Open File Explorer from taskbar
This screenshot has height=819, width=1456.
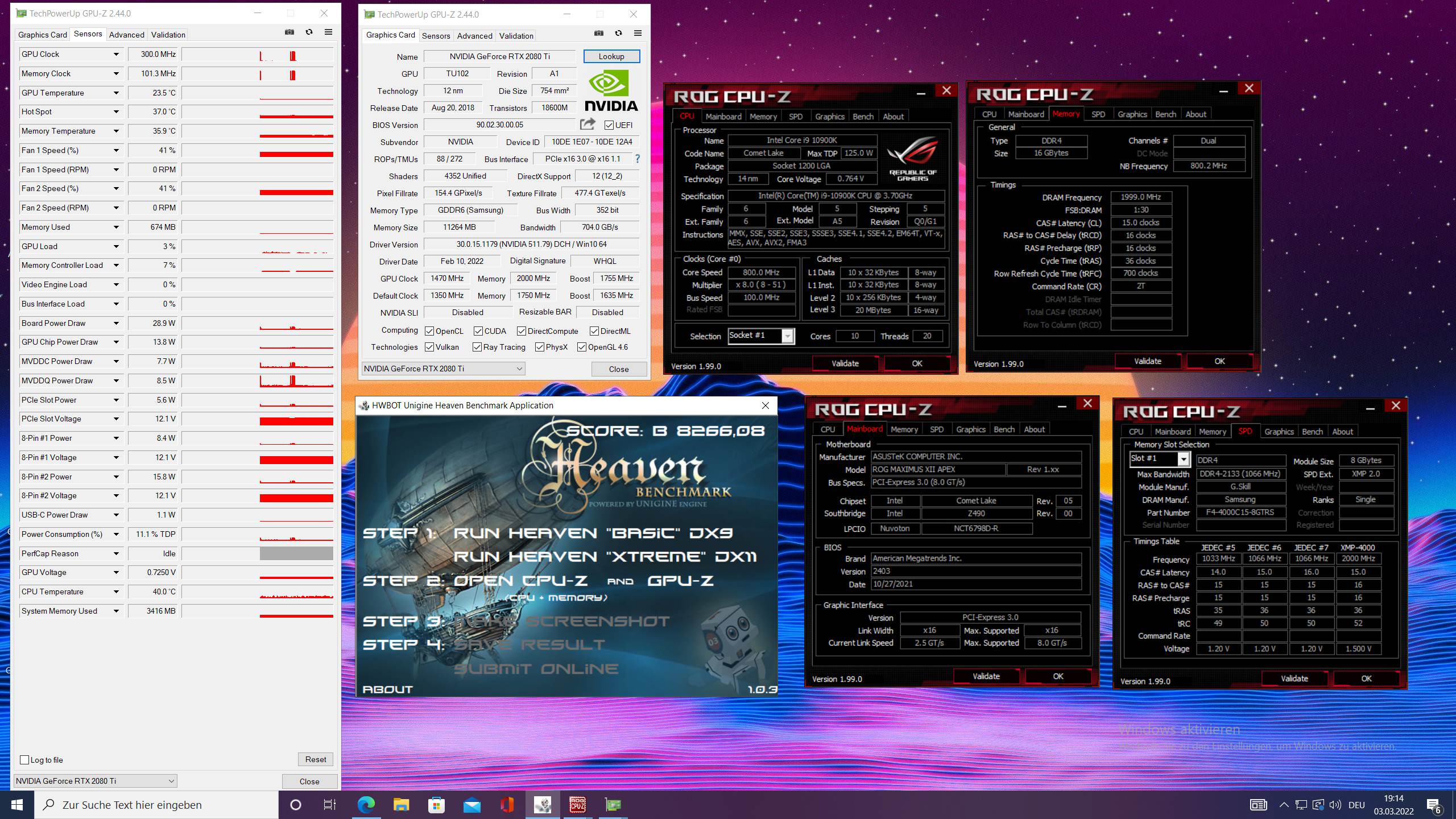[x=401, y=805]
